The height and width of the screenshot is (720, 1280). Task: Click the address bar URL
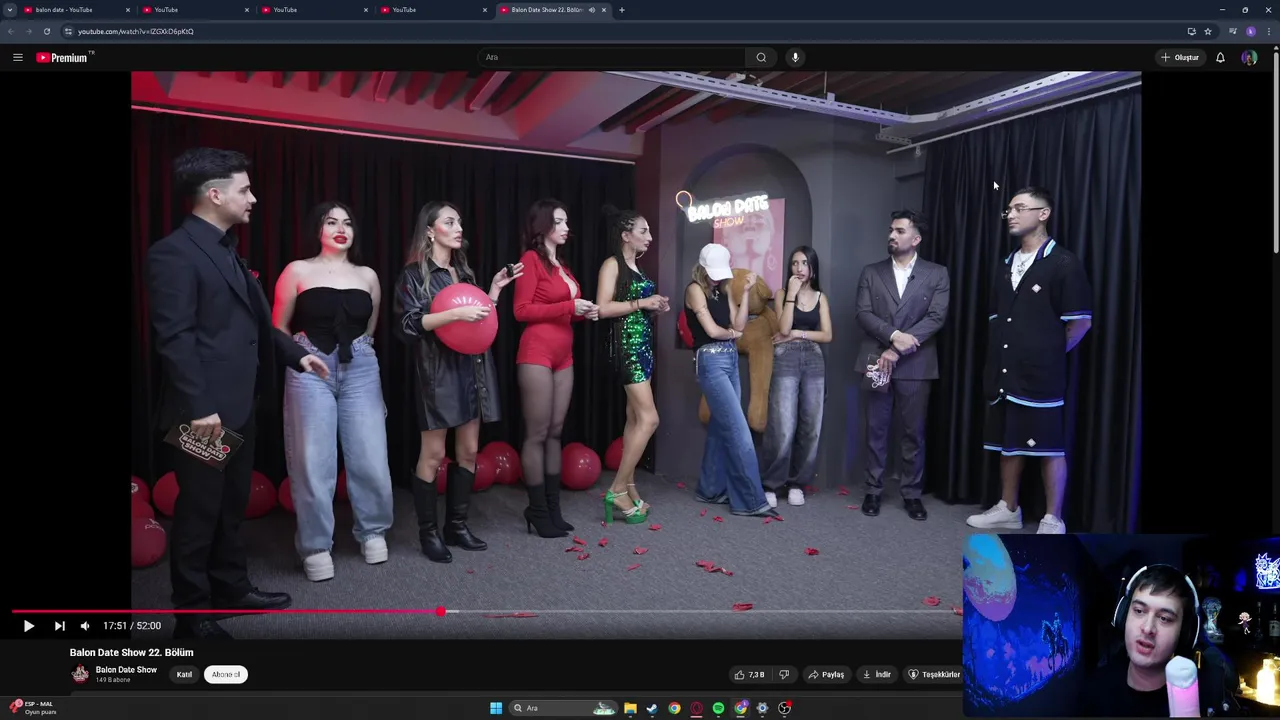point(136,31)
